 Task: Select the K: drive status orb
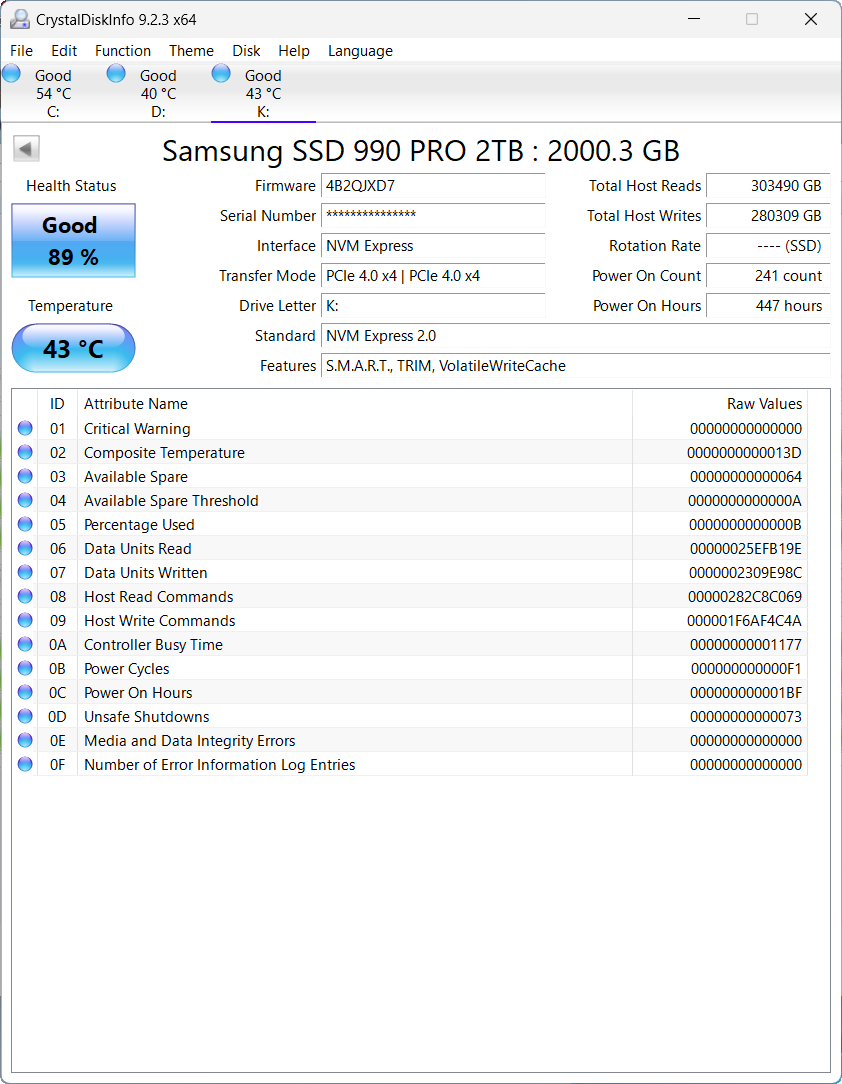[x=221, y=73]
